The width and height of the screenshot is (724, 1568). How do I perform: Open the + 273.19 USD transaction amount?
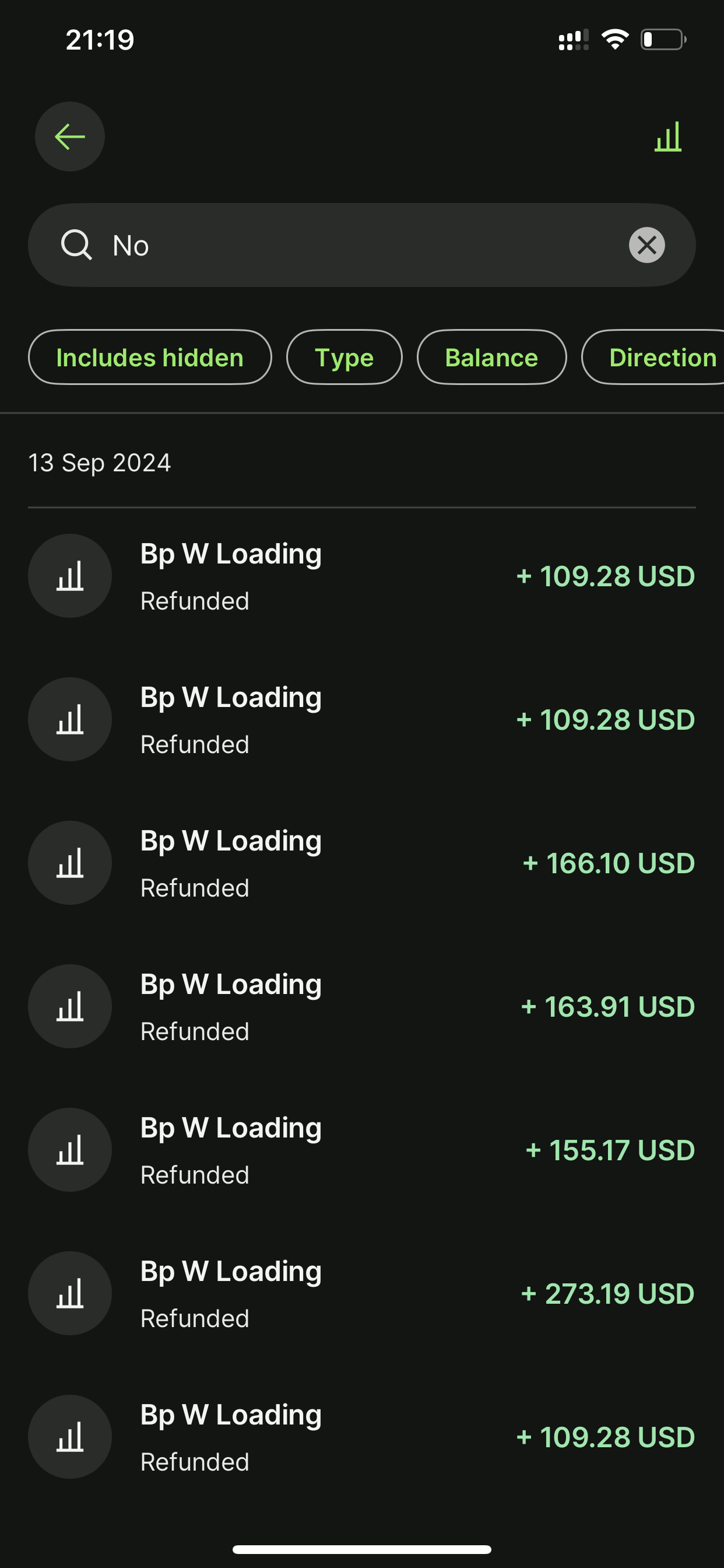click(607, 1293)
